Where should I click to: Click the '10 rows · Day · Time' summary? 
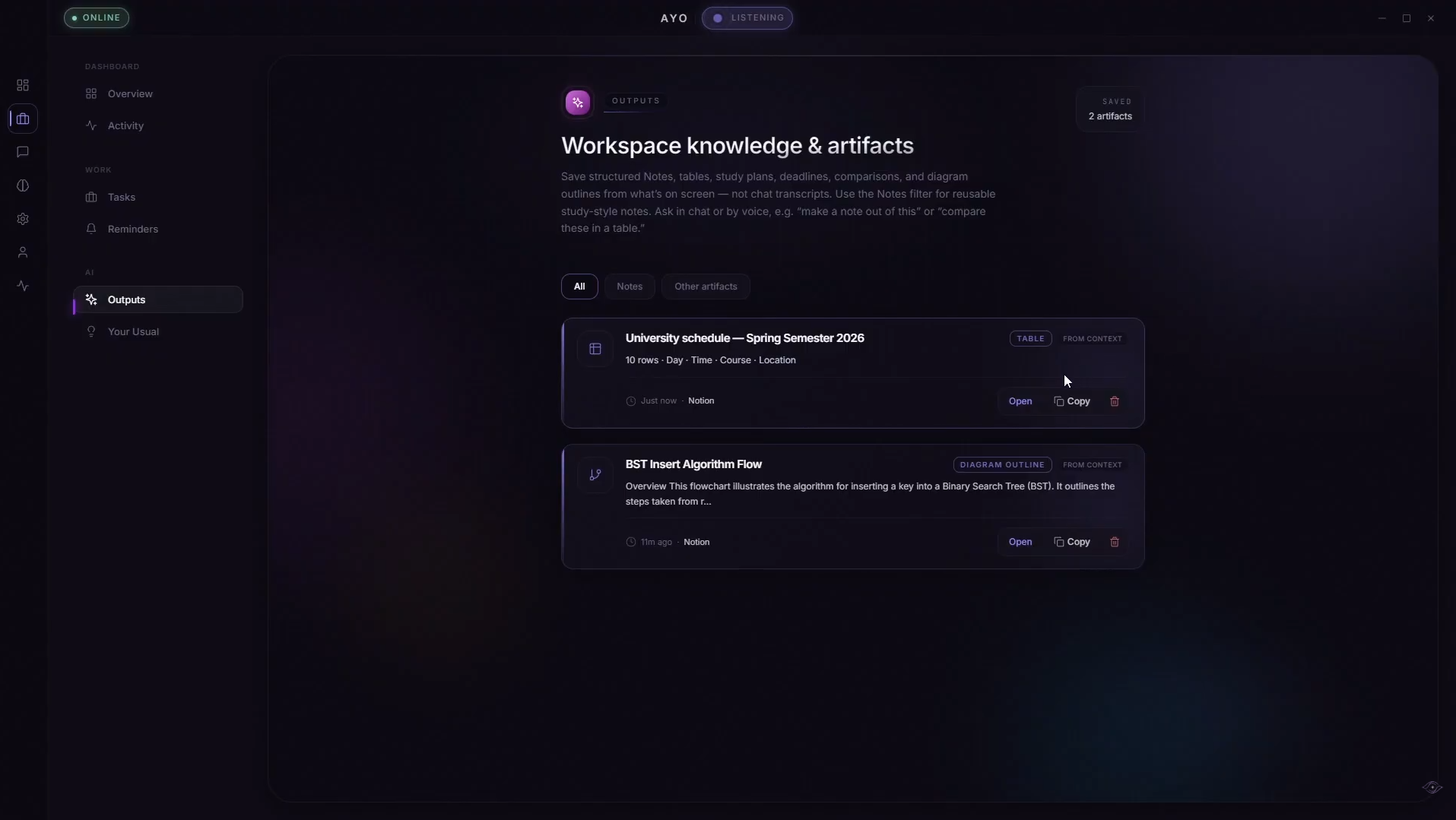click(711, 360)
